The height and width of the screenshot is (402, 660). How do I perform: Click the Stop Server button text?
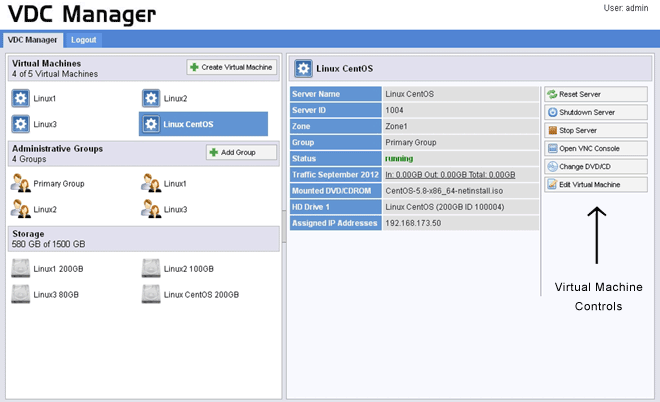578,130
